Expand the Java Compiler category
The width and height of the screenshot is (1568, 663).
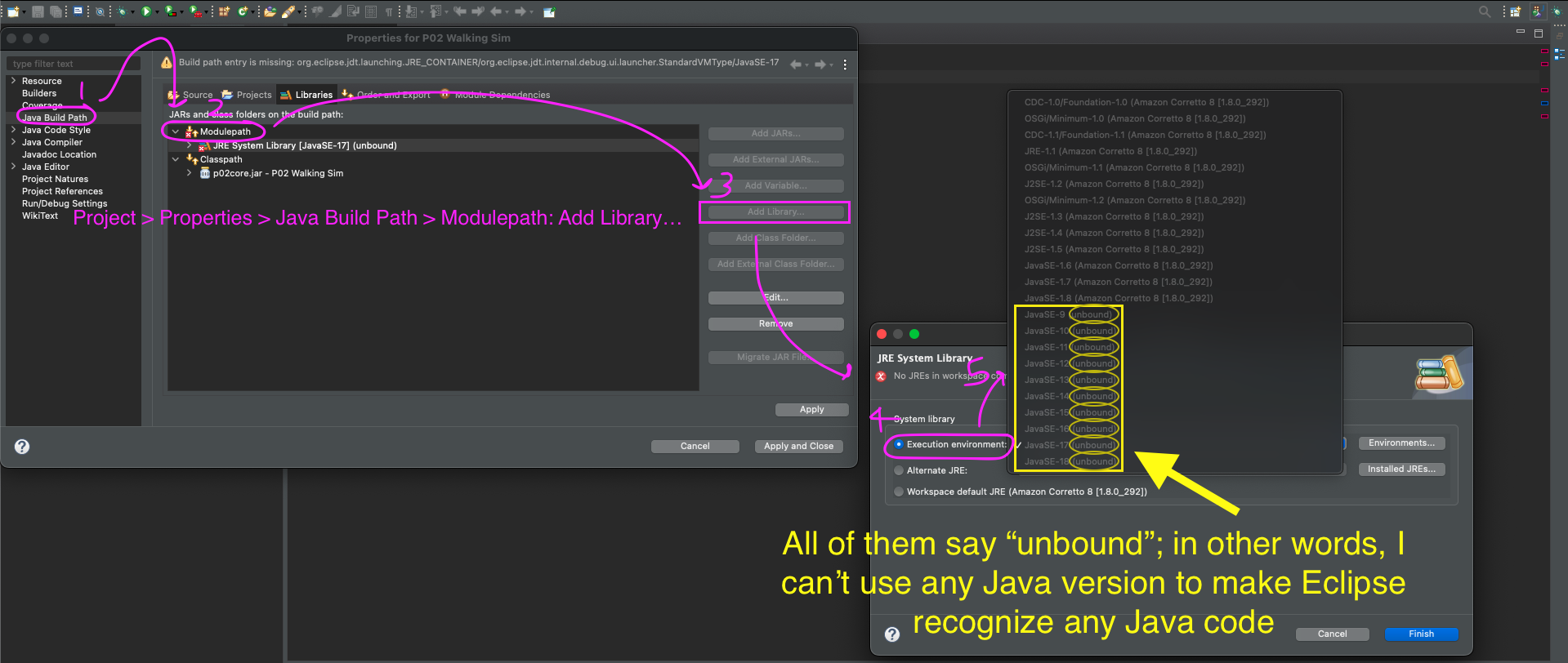coord(13,142)
